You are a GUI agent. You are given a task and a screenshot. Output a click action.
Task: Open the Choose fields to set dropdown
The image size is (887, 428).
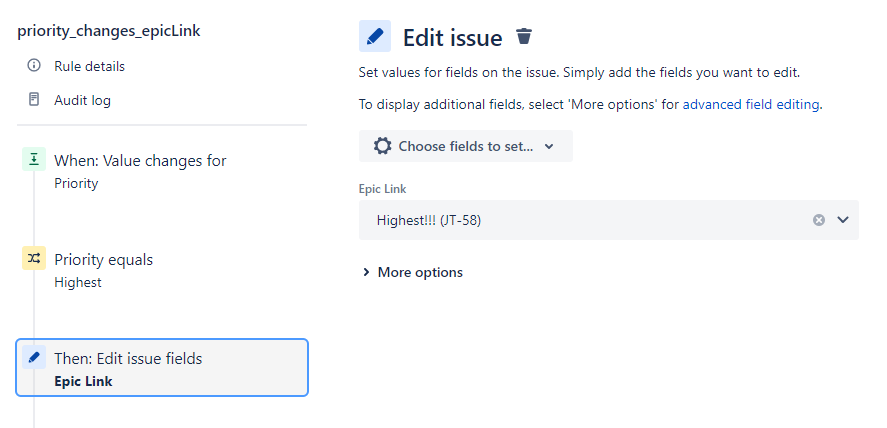coord(466,146)
